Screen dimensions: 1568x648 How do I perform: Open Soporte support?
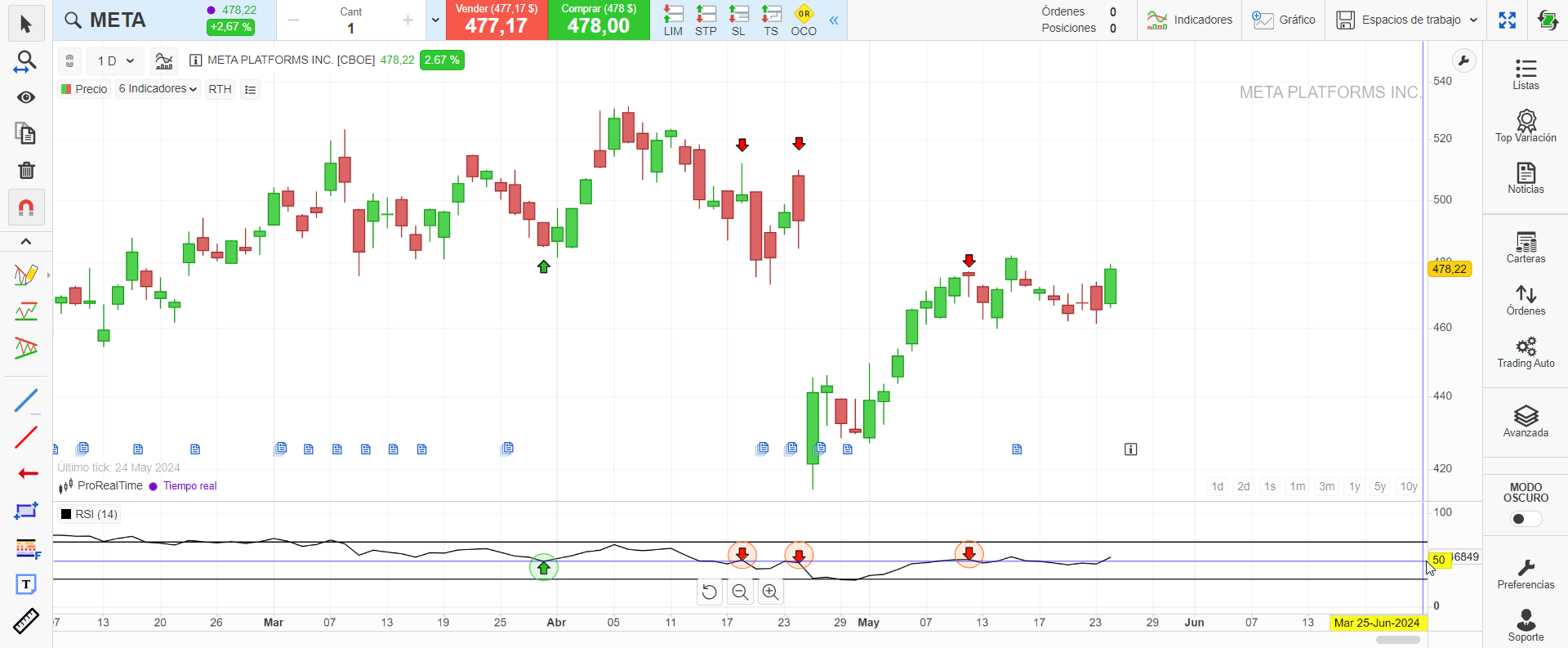point(1526,625)
